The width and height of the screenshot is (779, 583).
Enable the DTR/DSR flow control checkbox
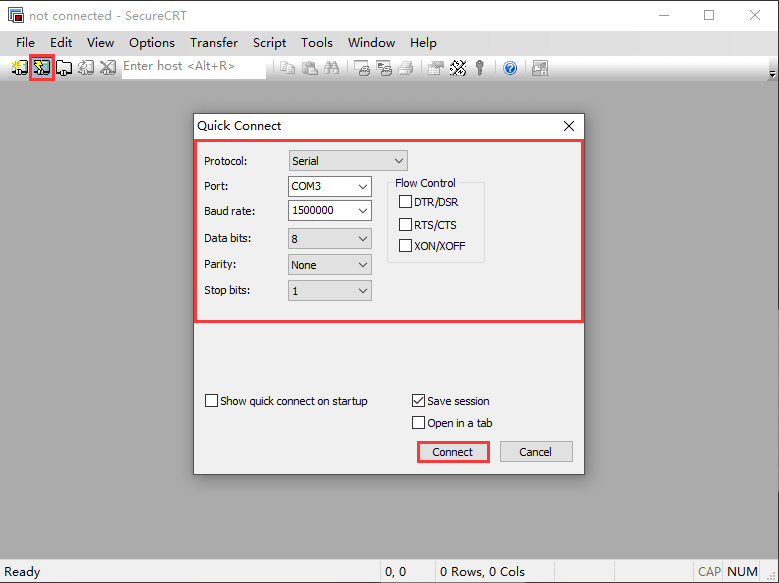pyautogui.click(x=406, y=202)
